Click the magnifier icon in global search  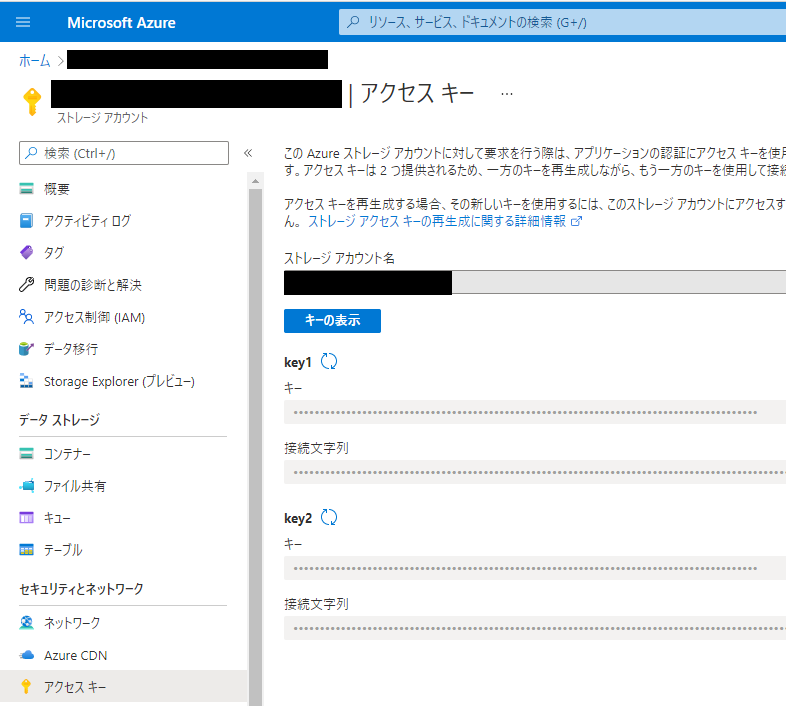353,22
